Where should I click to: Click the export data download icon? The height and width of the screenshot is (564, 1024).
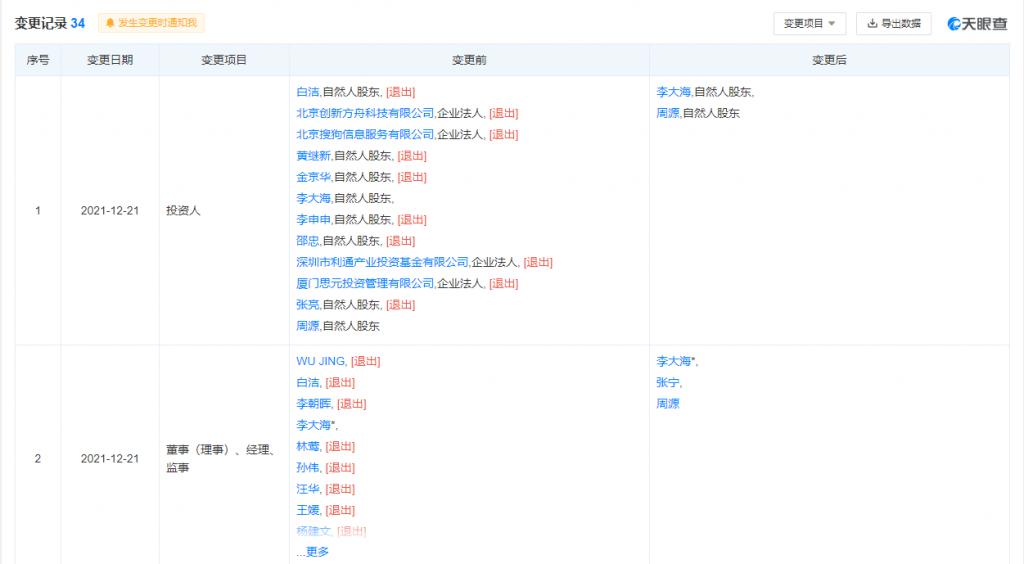coord(872,23)
